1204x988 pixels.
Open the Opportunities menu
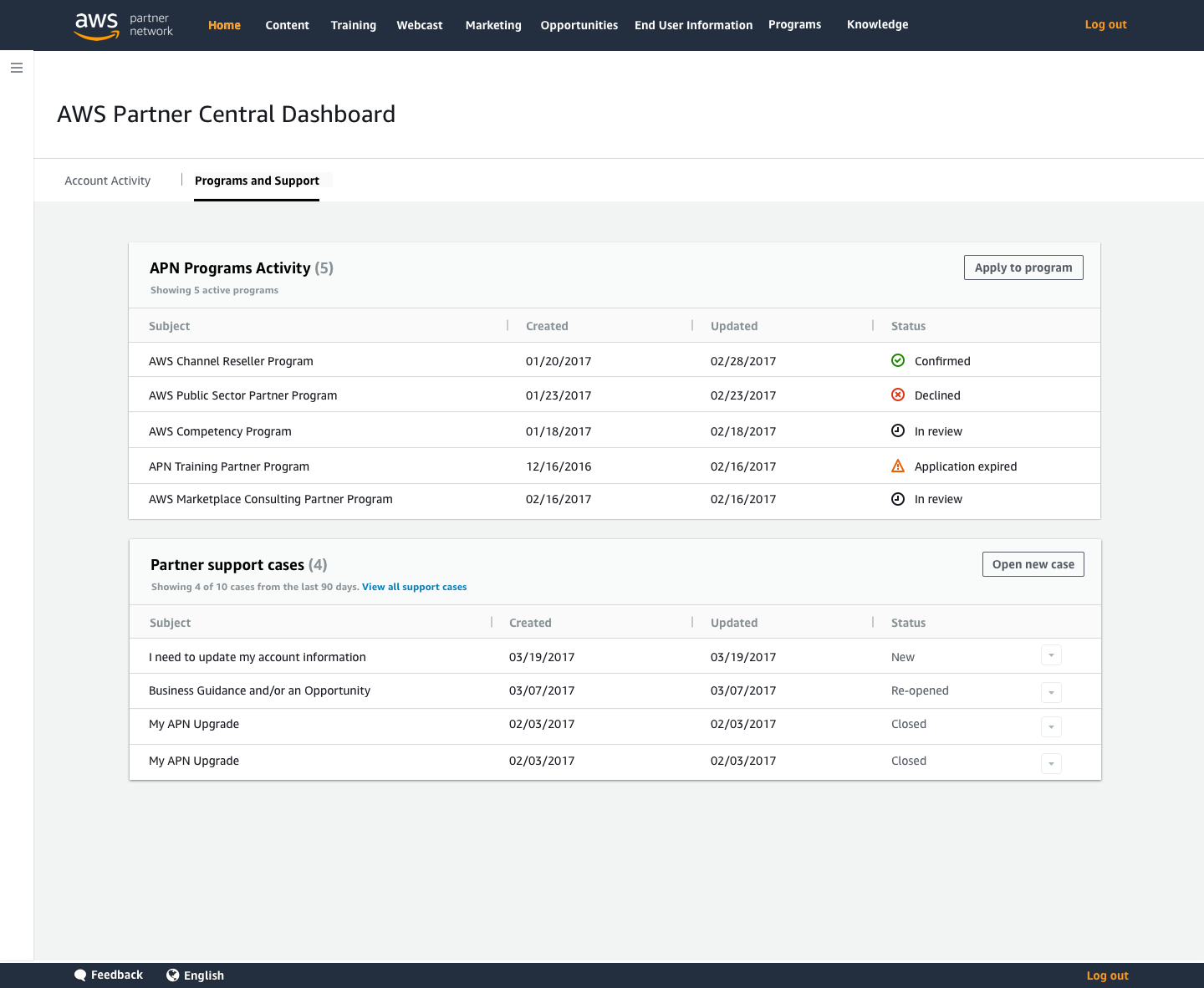coord(579,25)
